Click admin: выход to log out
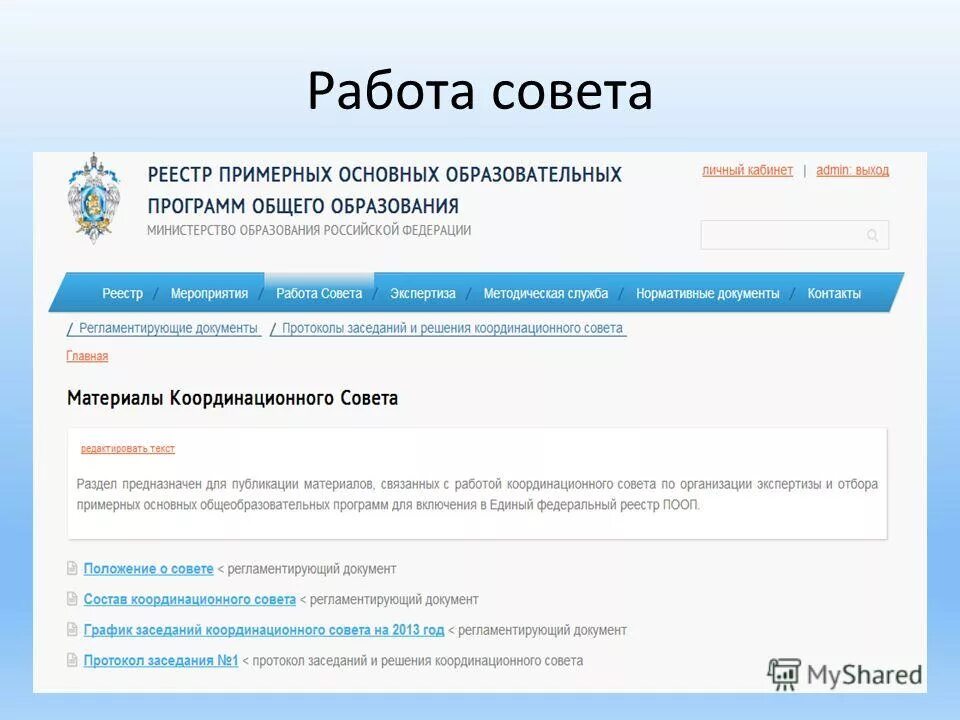Screen dimensions: 960x720 click(852, 170)
